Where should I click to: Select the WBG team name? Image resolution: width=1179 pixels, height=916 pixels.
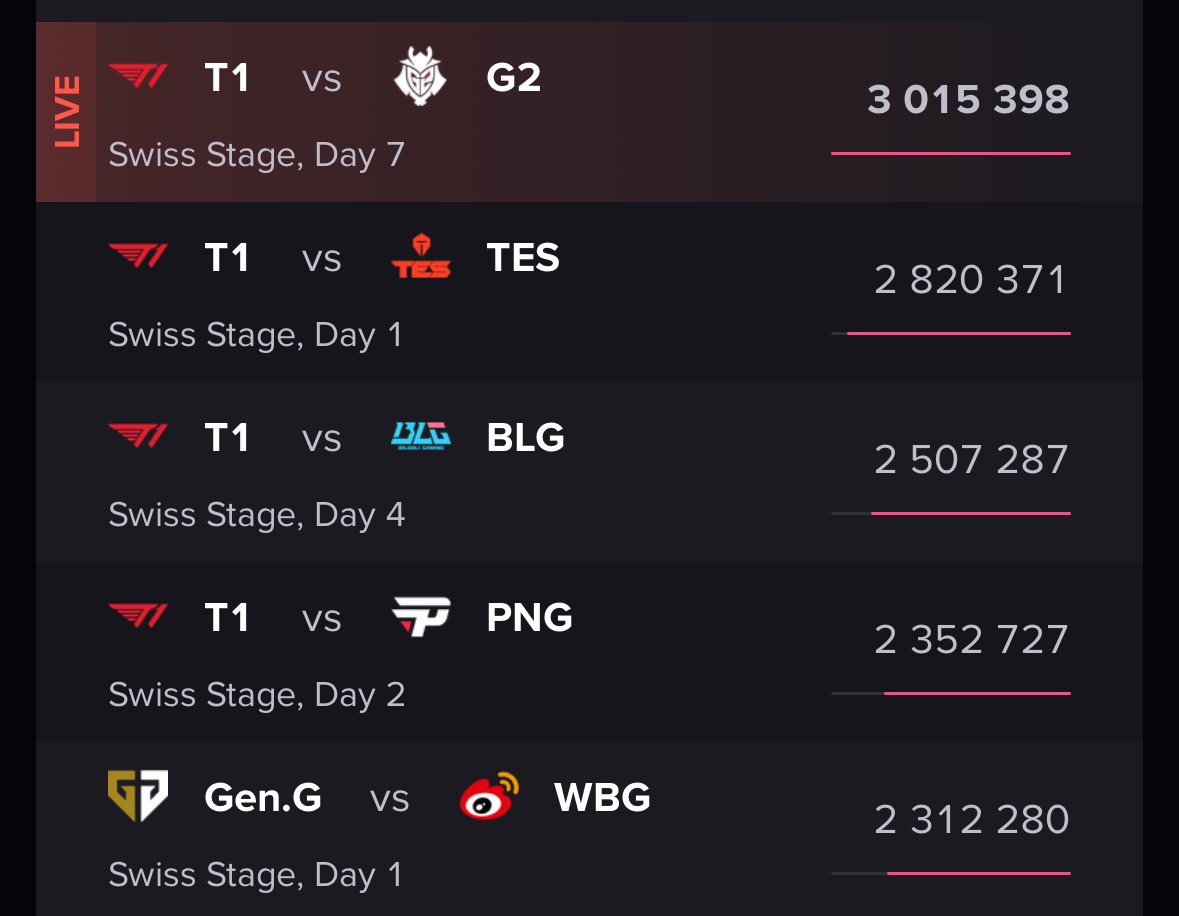coord(602,797)
